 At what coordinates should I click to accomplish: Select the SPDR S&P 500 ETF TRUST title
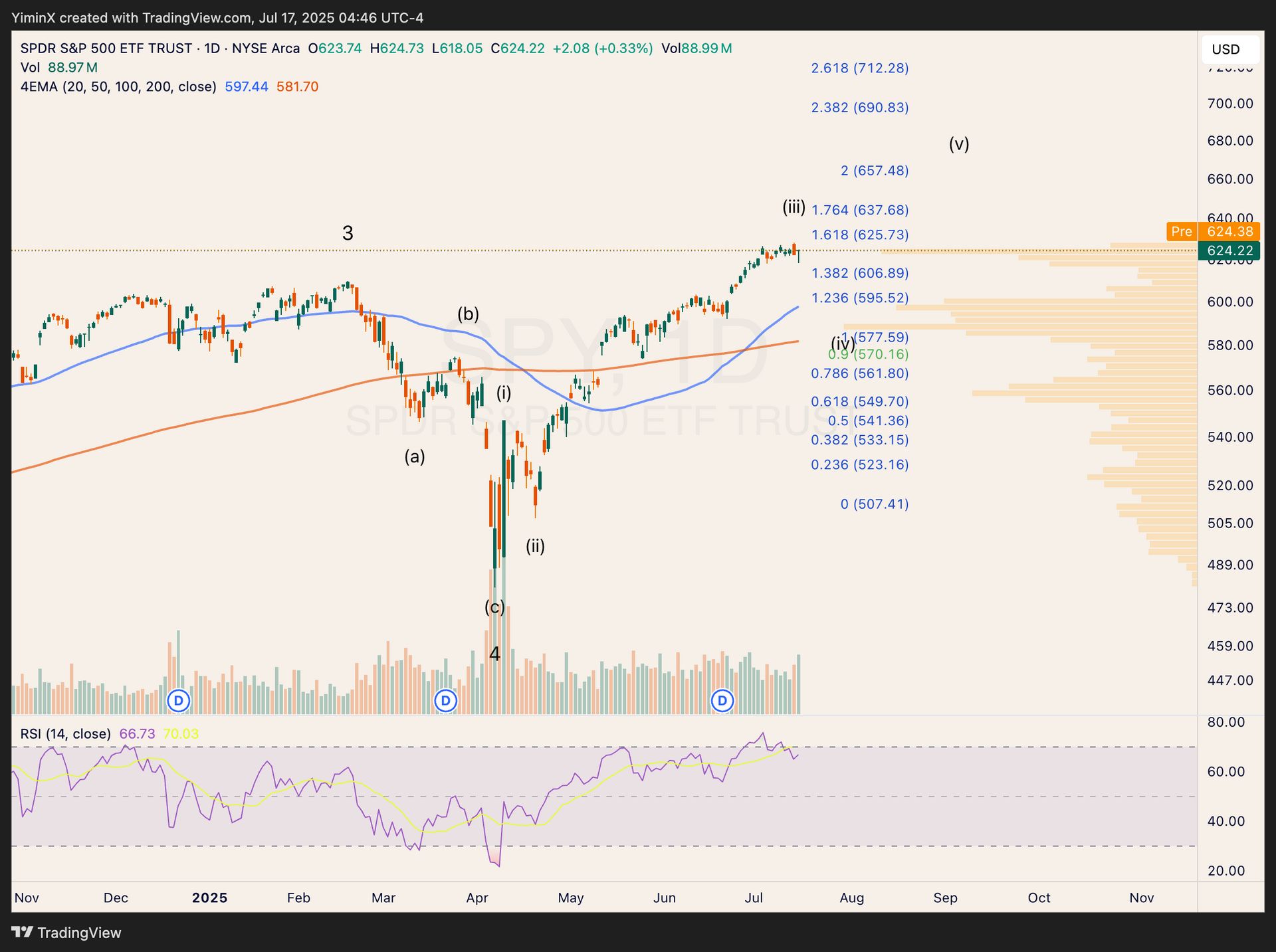pyautogui.click(x=106, y=48)
